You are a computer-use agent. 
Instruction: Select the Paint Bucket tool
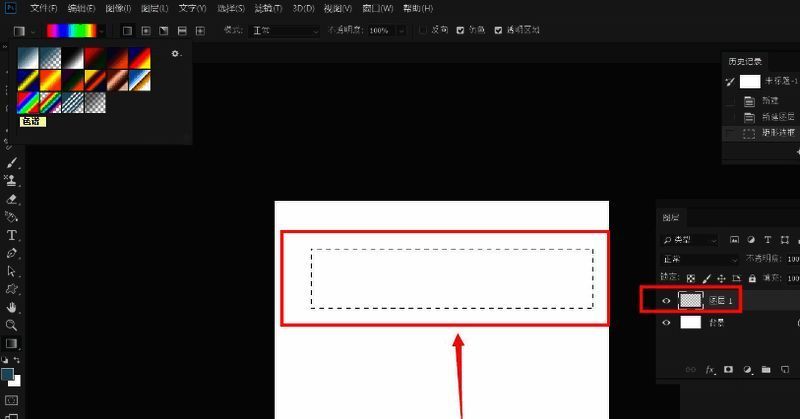[x=11, y=217]
